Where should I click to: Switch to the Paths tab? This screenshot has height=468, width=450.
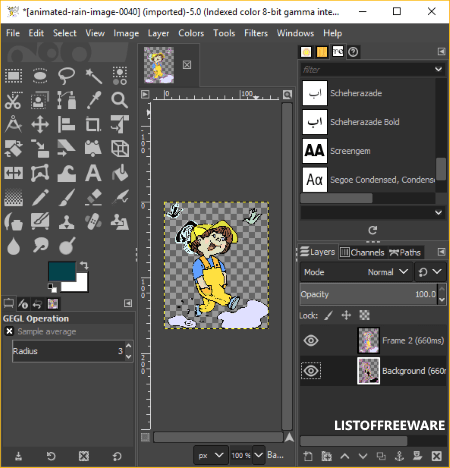(x=405, y=252)
